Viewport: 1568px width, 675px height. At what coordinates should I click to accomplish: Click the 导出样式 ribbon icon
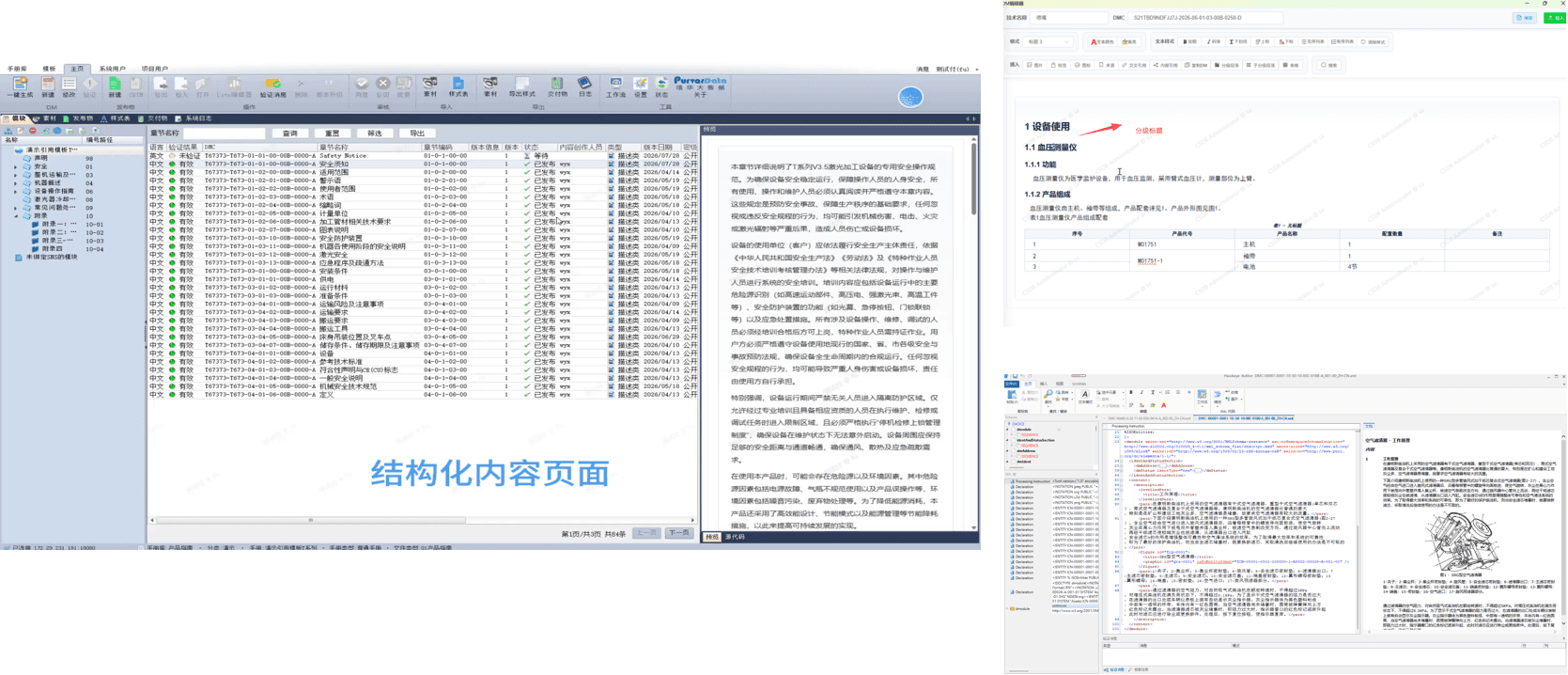tap(521, 88)
